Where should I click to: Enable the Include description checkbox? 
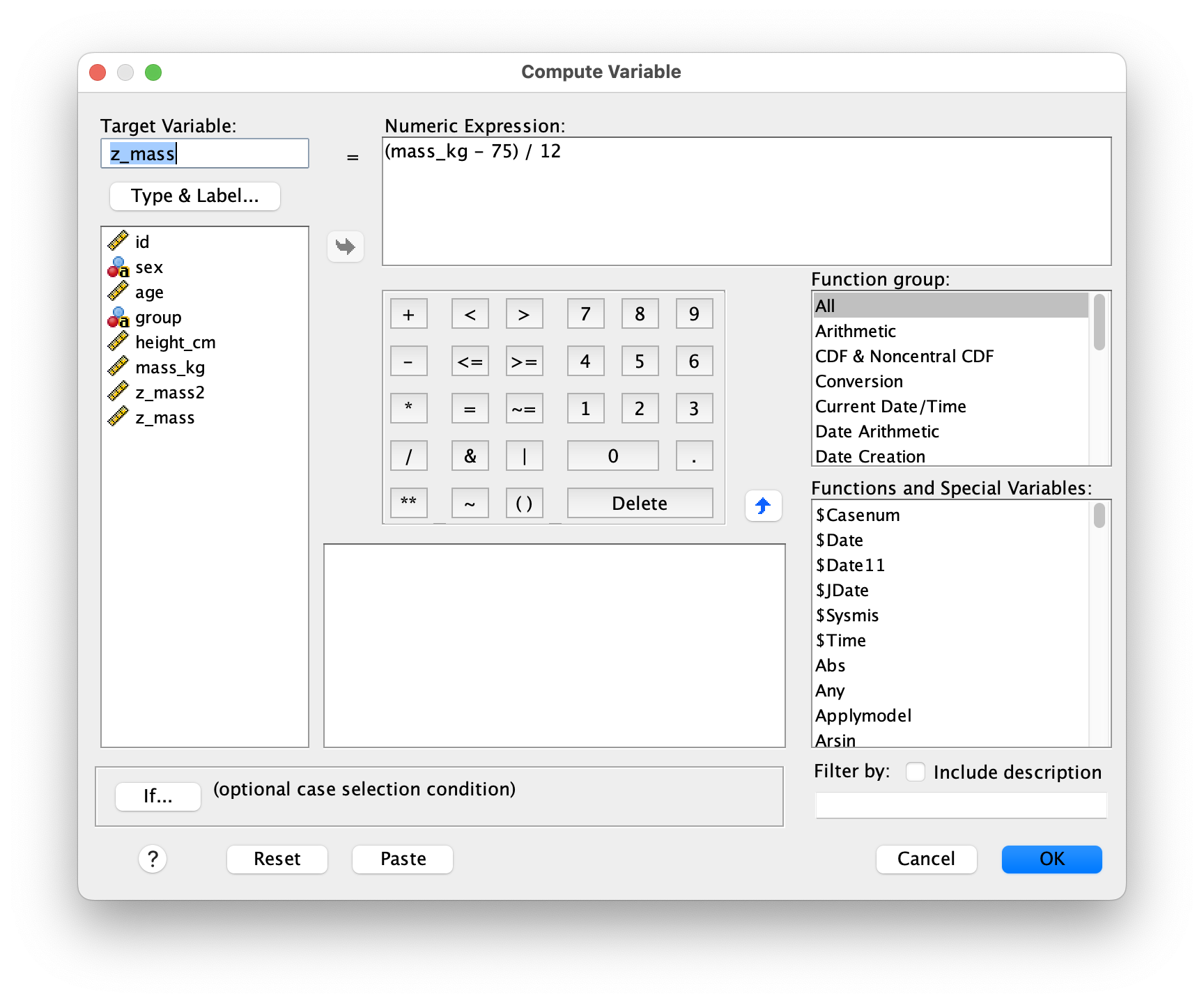(916, 772)
